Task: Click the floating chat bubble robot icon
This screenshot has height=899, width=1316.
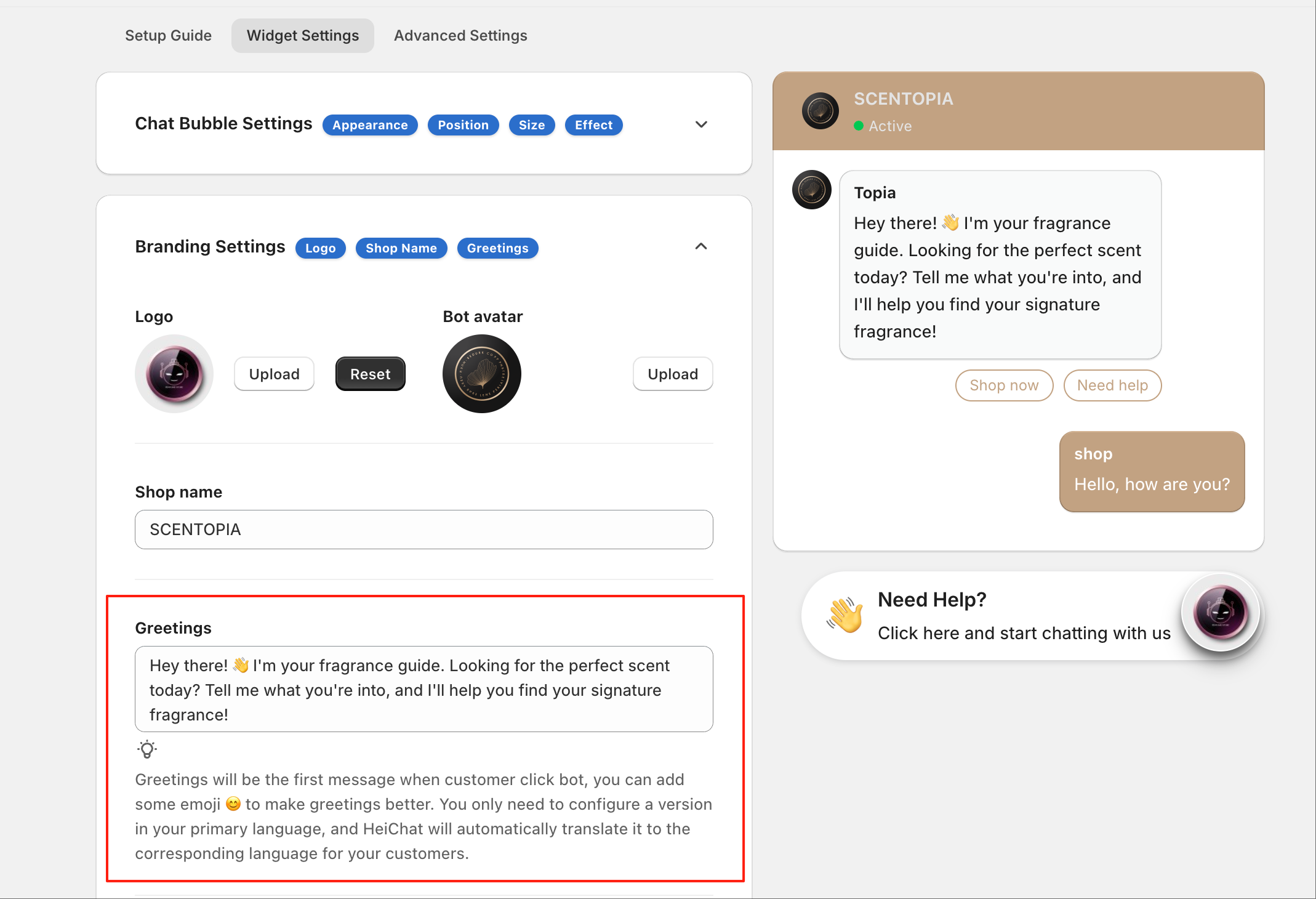Action: [x=1221, y=612]
